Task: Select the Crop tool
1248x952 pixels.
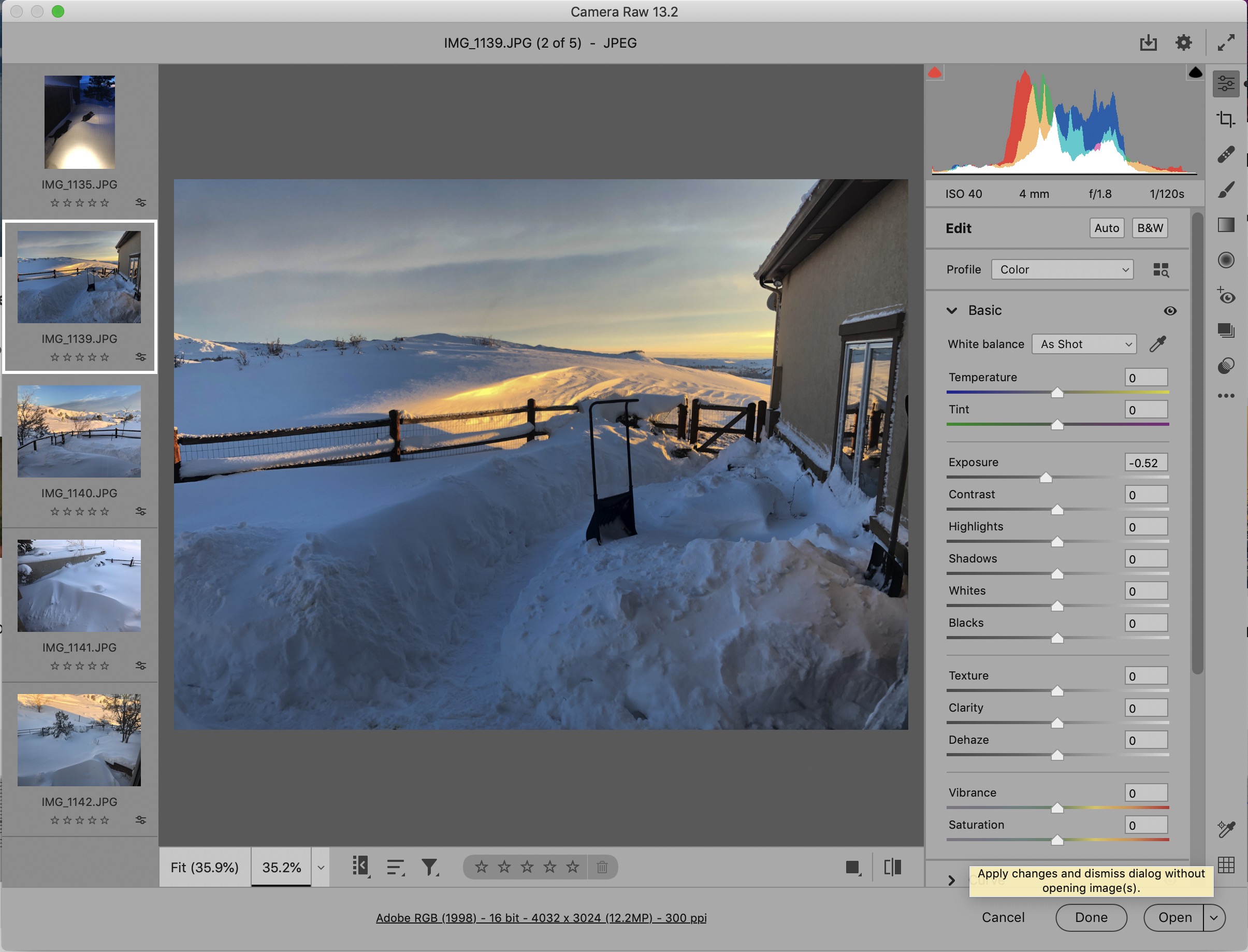Action: [1226, 119]
